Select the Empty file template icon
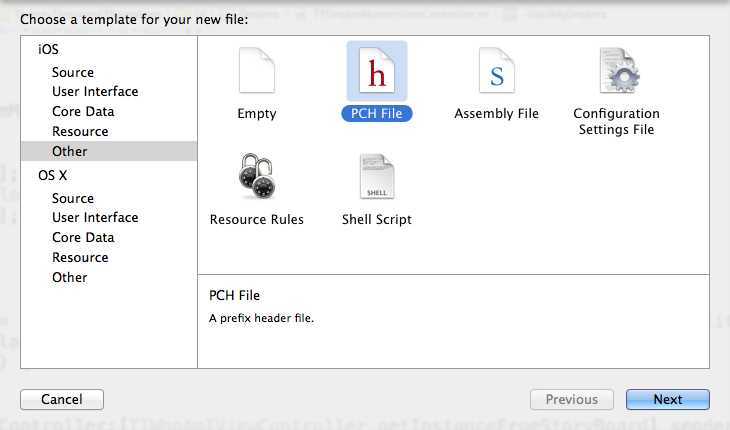 pyautogui.click(x=257, y=71)
